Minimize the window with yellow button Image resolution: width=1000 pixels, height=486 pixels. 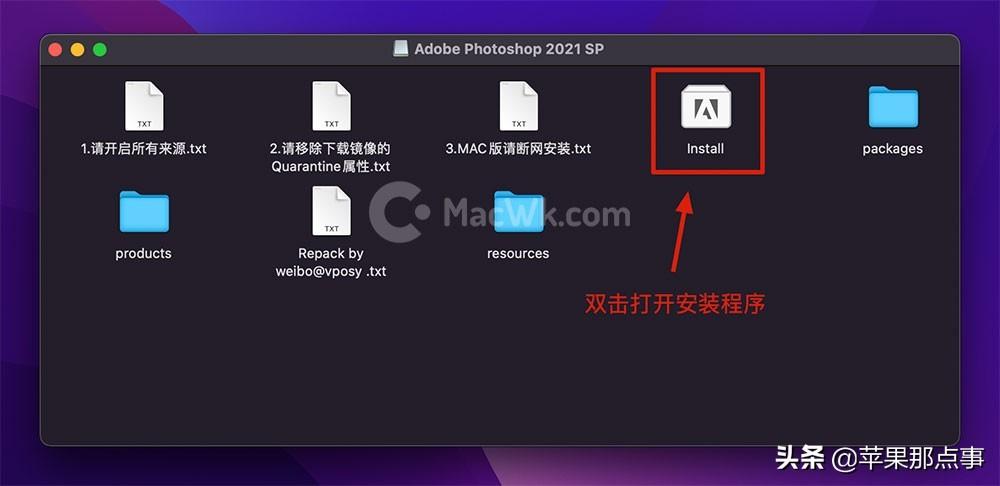point(78,50)
